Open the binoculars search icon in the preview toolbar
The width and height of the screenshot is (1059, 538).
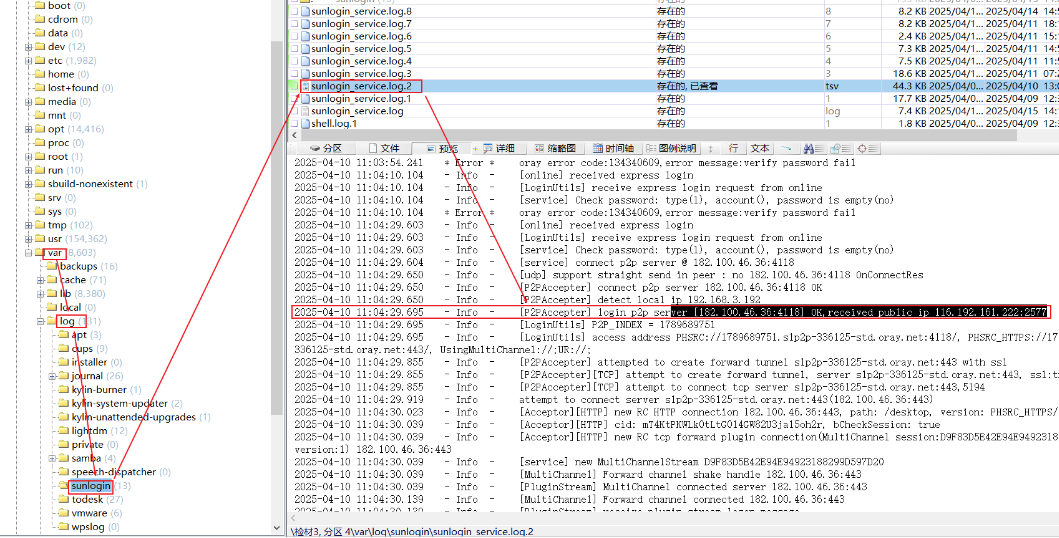tap(813, 149)
